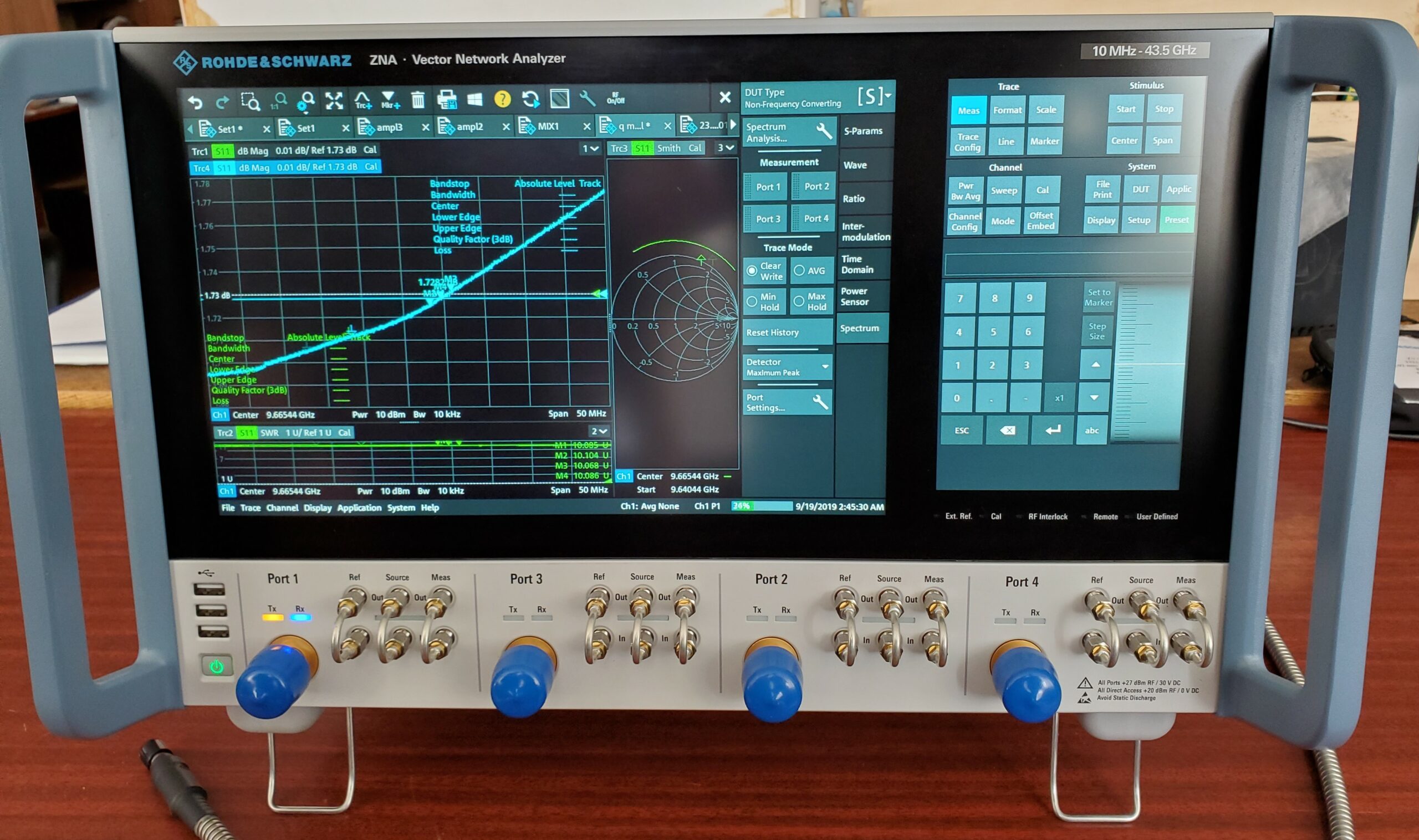Click the wrench icon in the toolbar
Screen dimensions: 1419x840
pyautogui.click(x=588, y=99)
